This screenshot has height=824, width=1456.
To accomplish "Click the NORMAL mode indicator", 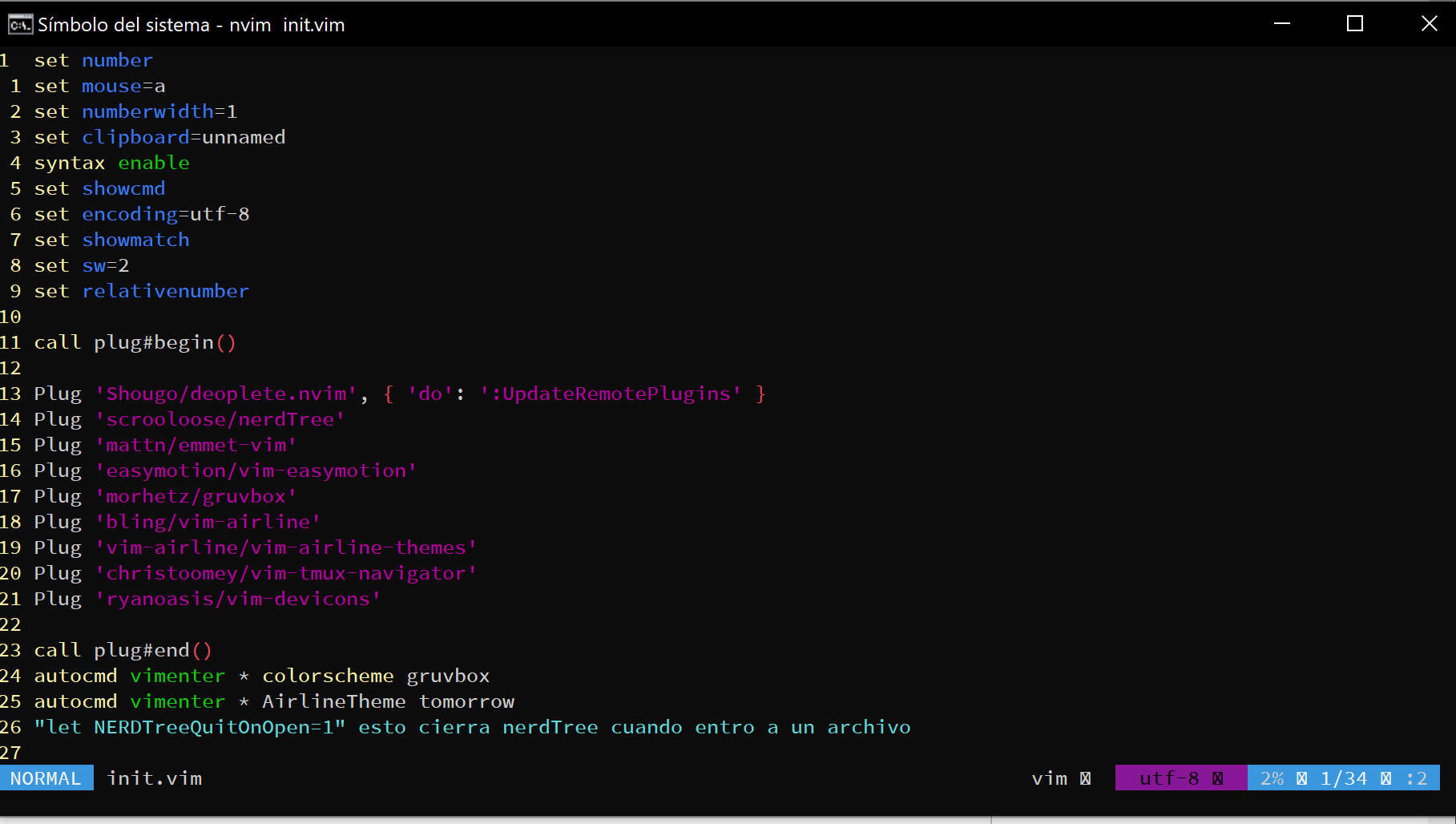I will click(46, 778).
